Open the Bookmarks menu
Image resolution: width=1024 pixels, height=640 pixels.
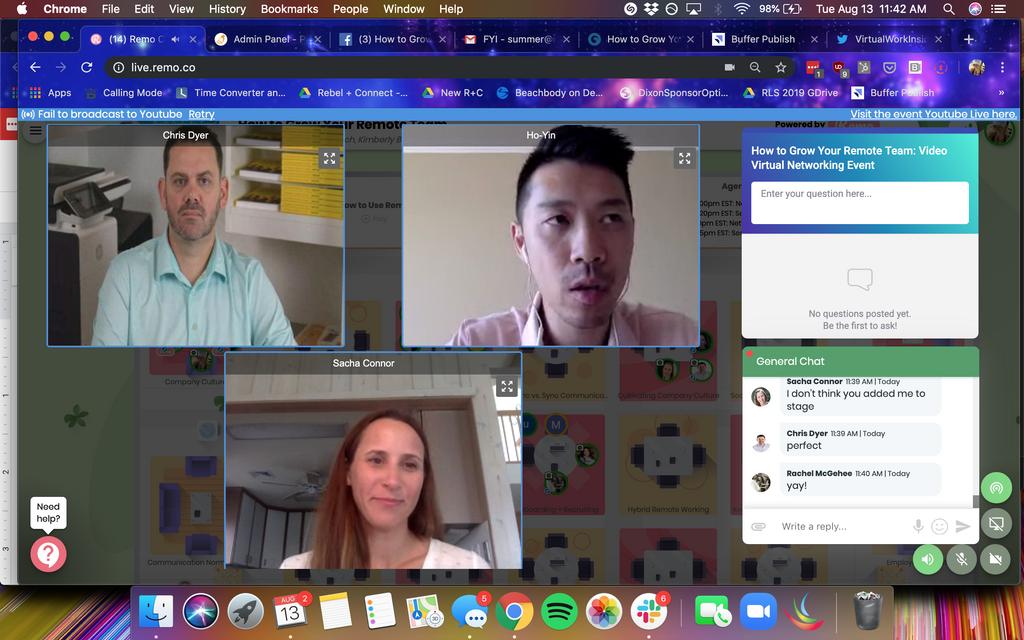(x=289, y=9)
